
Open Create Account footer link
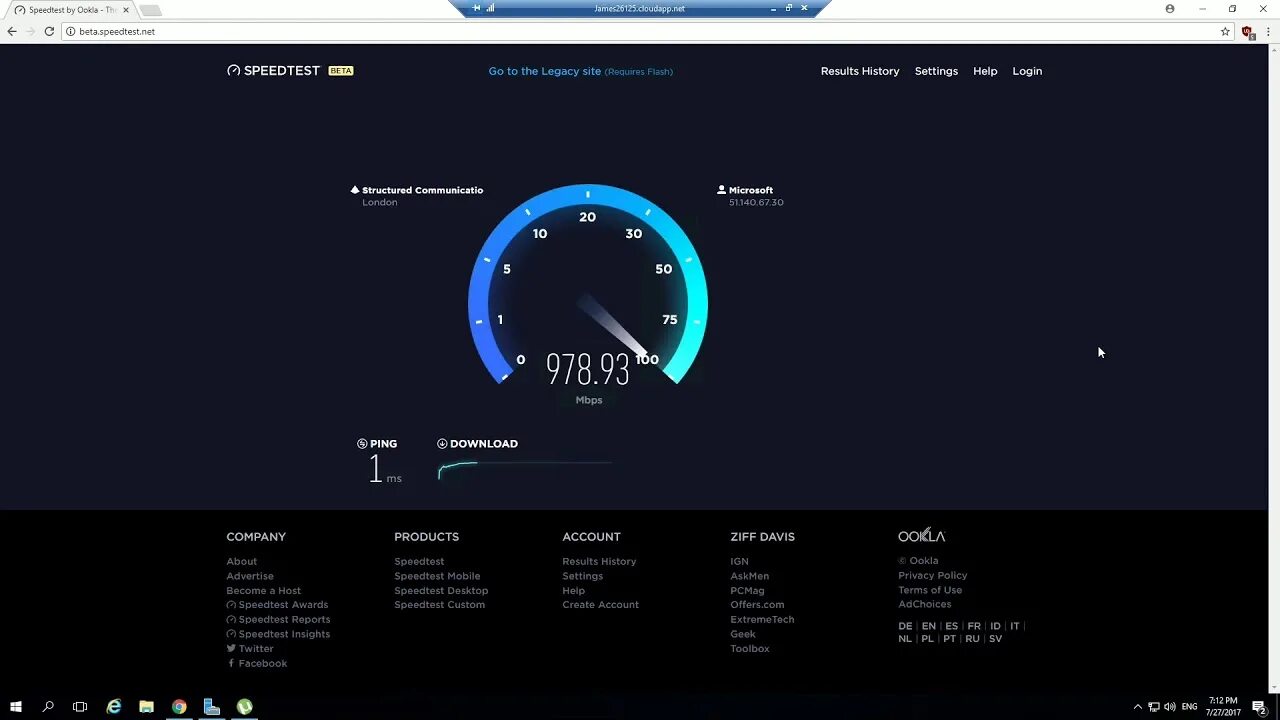600,605
